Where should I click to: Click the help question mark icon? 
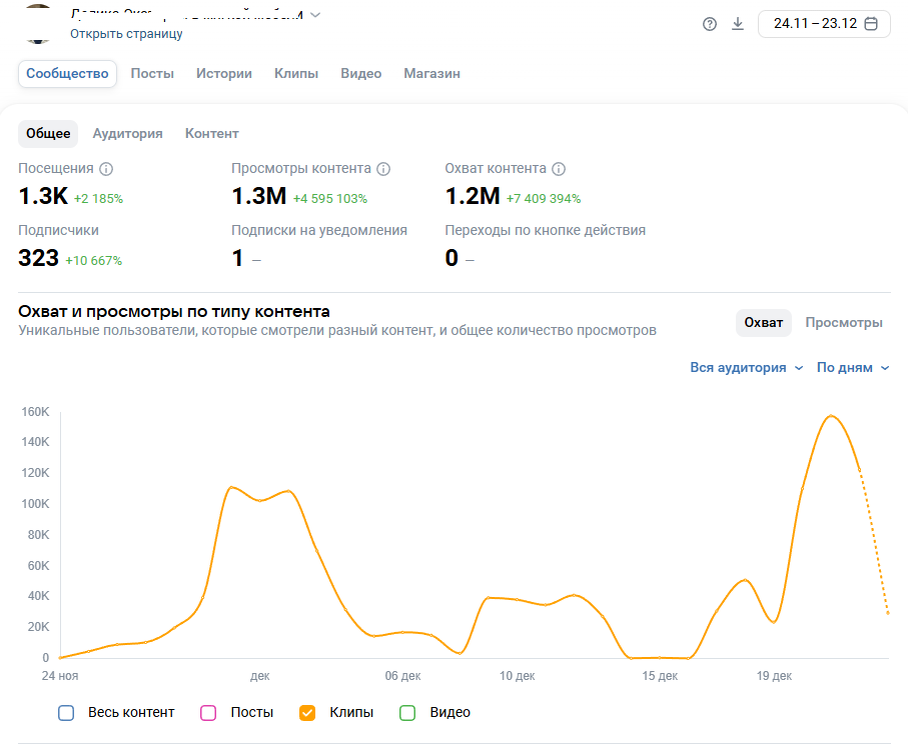tap(709, 24)
